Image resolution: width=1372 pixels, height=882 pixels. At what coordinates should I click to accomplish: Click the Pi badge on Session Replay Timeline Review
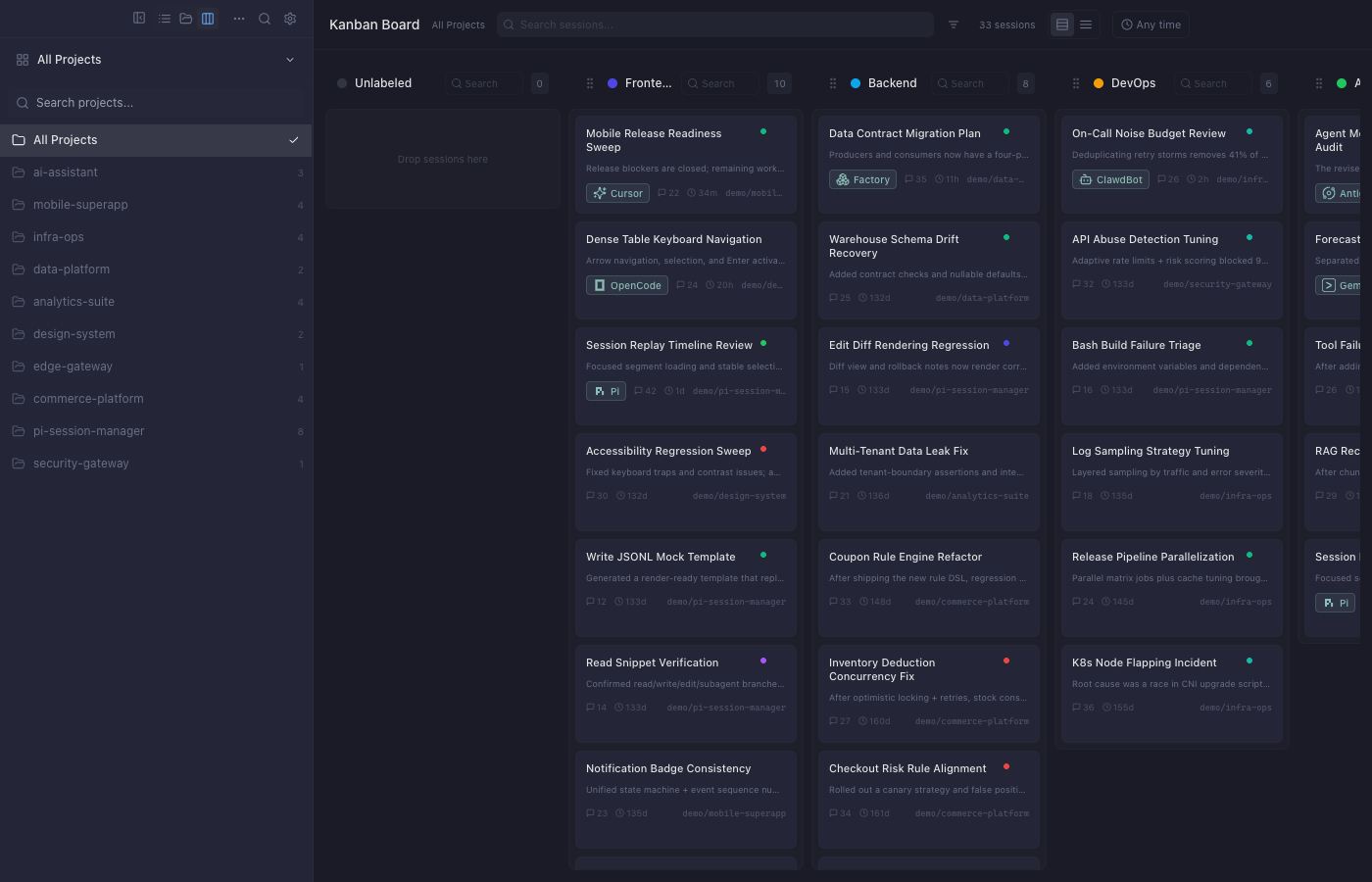tap(606, 391)
